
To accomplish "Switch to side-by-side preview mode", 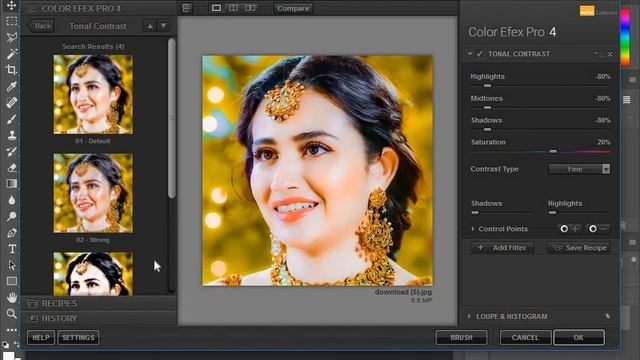I will (x=250, y=8).
